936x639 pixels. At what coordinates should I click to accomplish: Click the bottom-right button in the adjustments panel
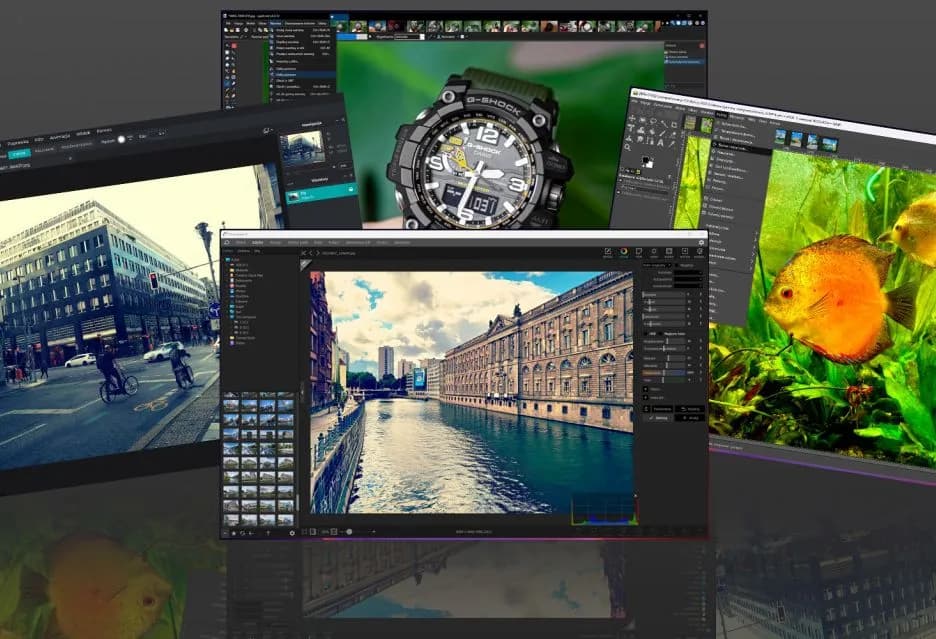pyautogui.click(x=689, y=418)
